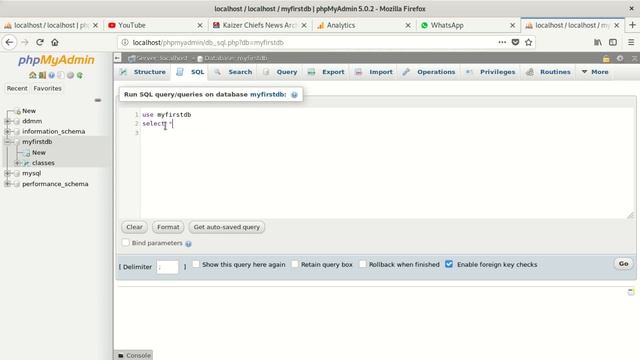Image resolution: width=640 pixels, height=360 pixels.
Task: Open the Firefox home page button
Action: click(55, 42)
